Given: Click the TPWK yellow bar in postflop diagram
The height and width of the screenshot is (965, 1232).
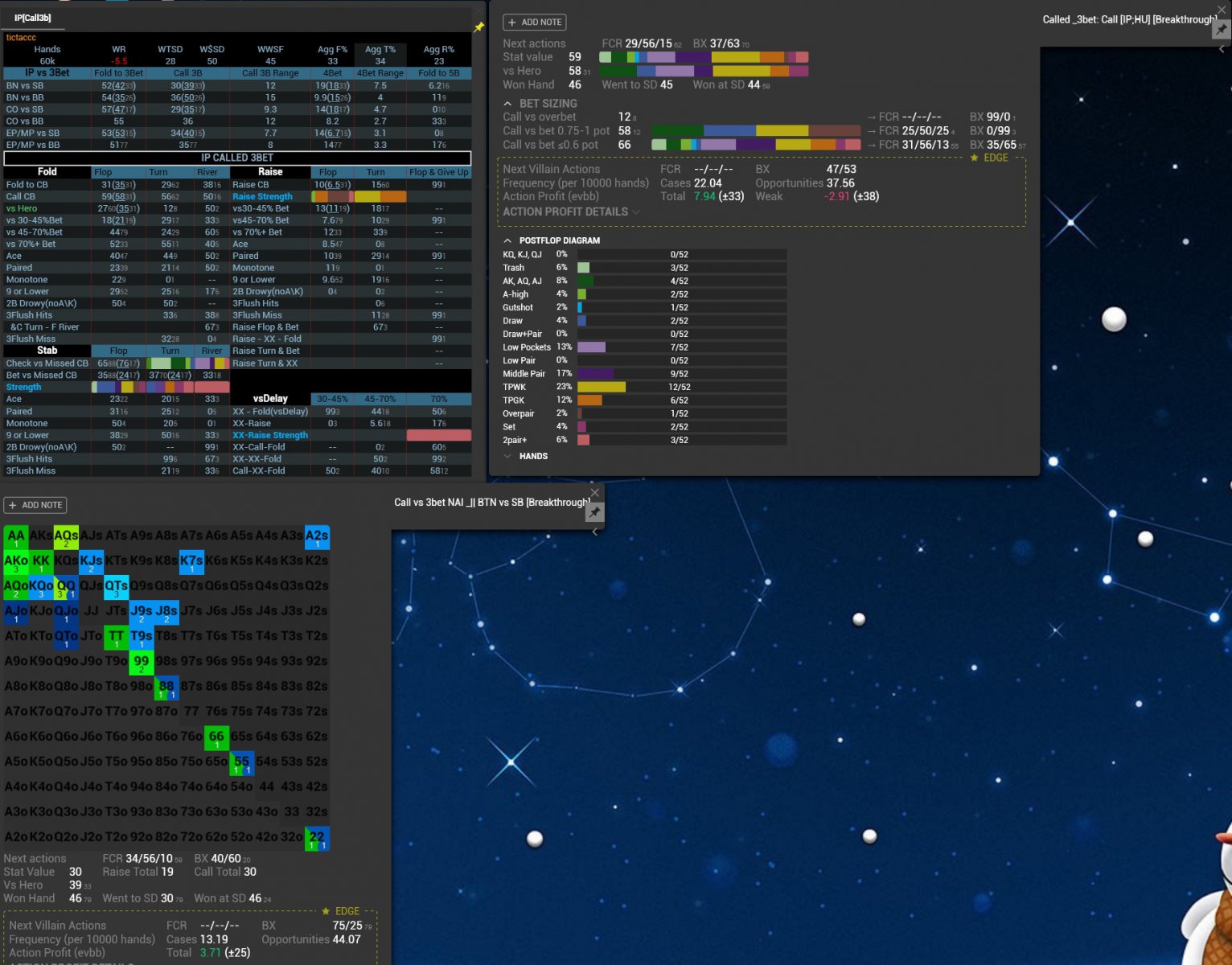Looking at the screenshot, I should 601,387.
